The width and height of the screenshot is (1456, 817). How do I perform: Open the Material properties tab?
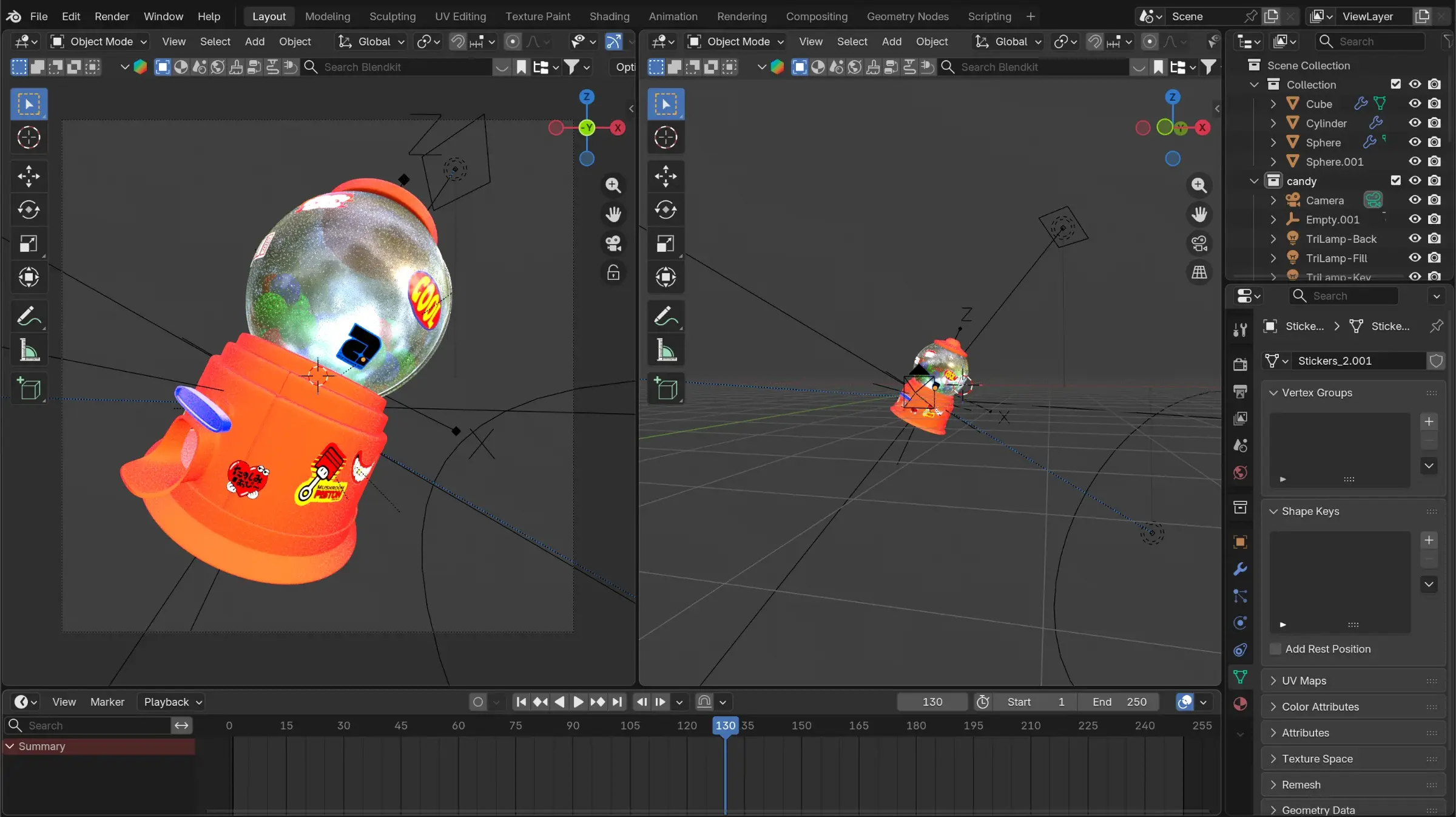point(1240,704)
